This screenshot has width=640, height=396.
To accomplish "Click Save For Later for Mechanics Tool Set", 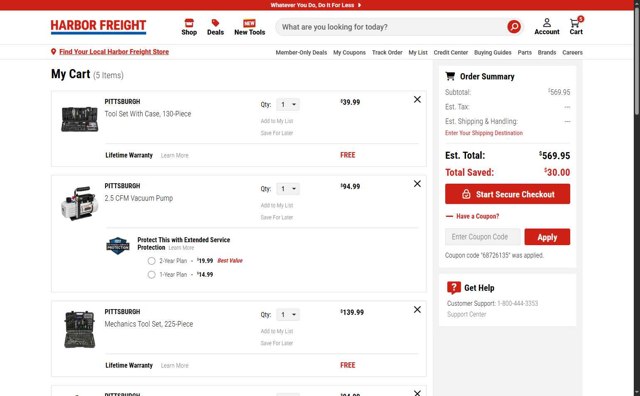I will point(277,343).
